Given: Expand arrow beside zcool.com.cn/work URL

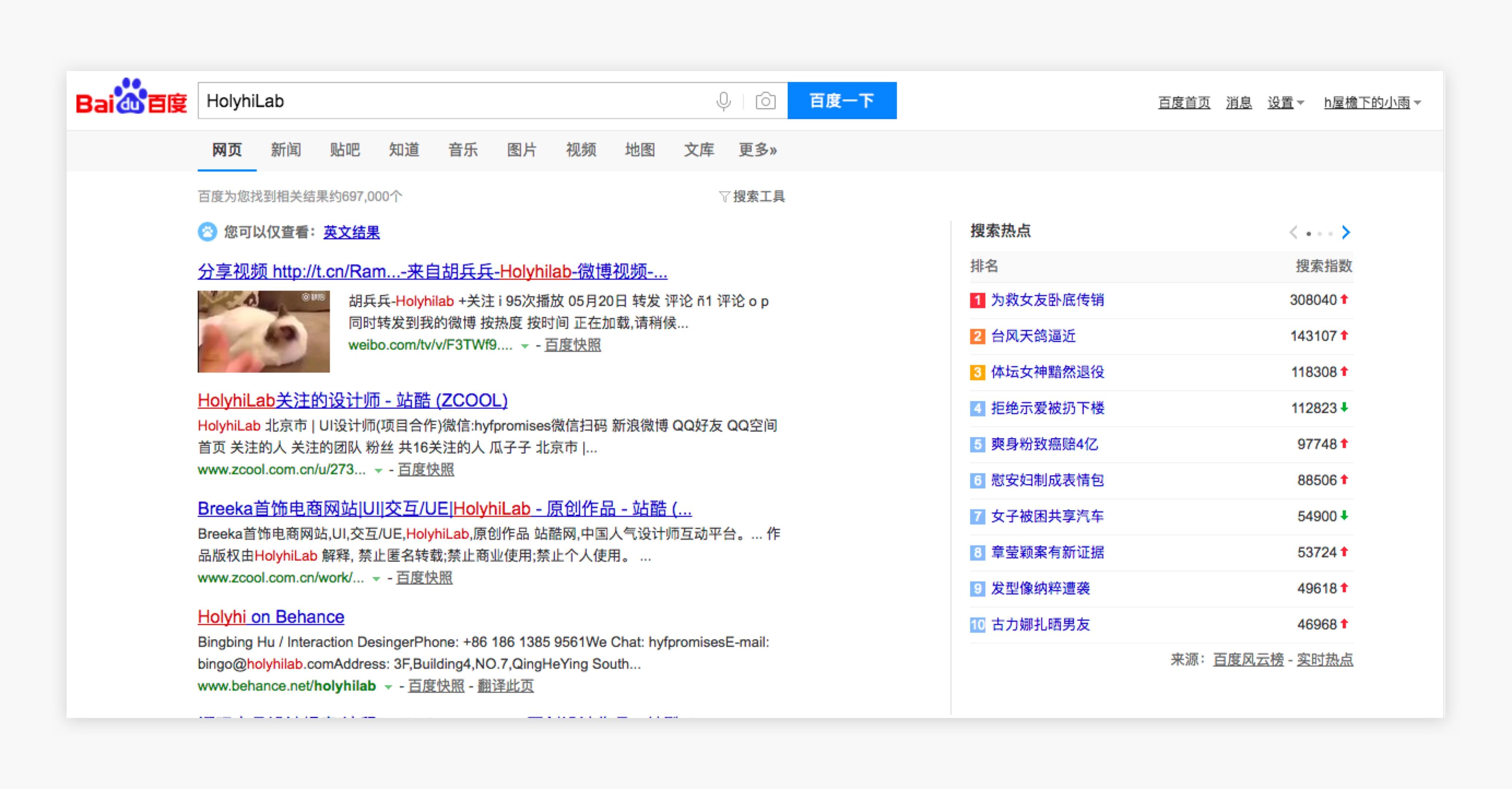Looking at the screenshot, I should tap(376, 578).
